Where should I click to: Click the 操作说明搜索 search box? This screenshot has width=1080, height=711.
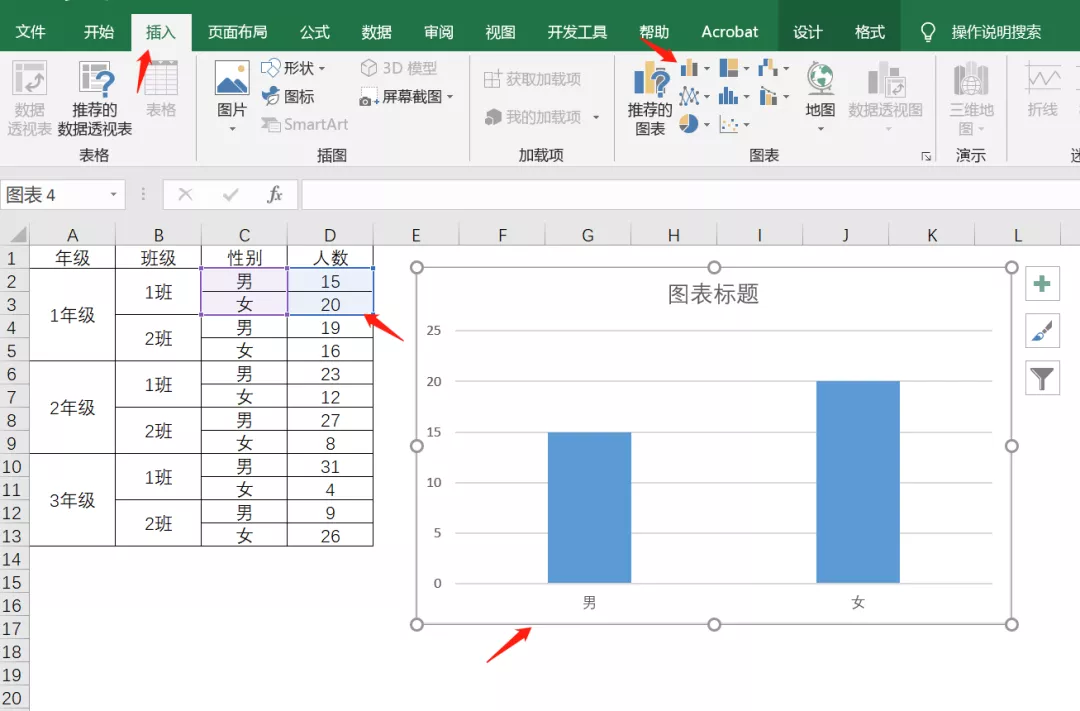[996, 32]
